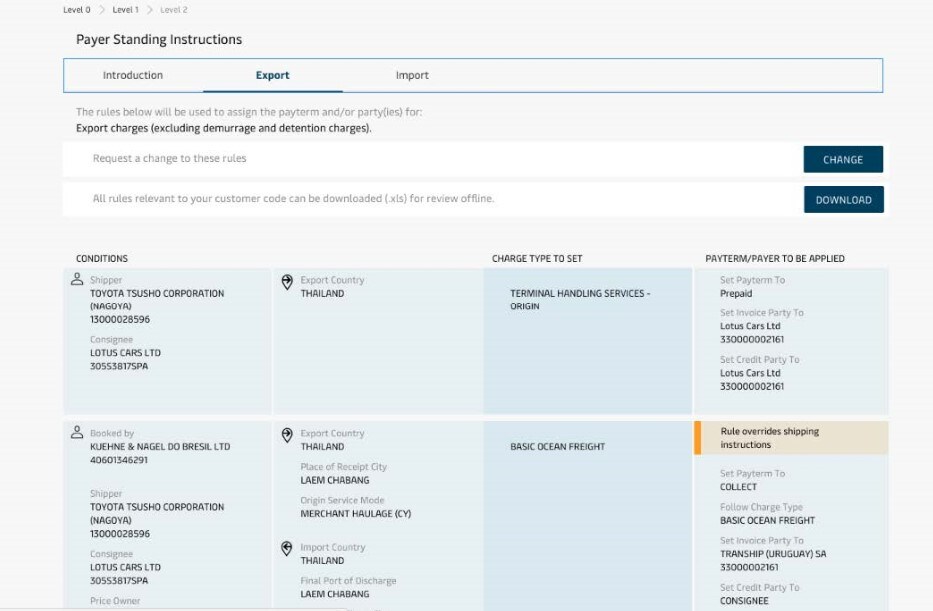This screenshot has width=933, height=611.
Task: Click the Basic Ocean Freight charge cell
Action: 557,447
